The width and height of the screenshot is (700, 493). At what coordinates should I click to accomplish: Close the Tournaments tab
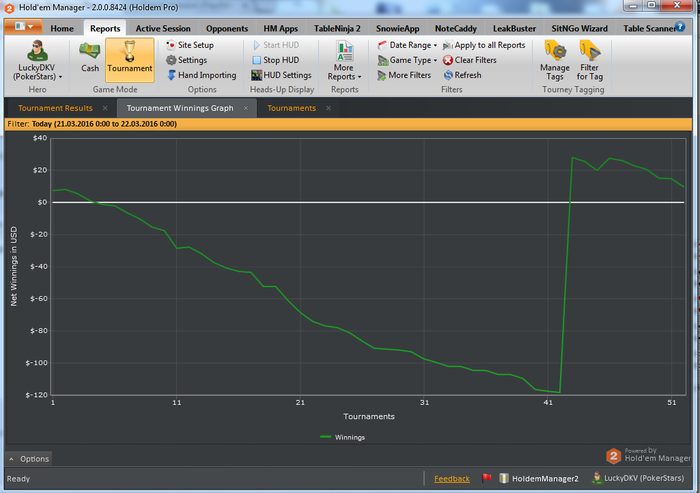[328, 108]
